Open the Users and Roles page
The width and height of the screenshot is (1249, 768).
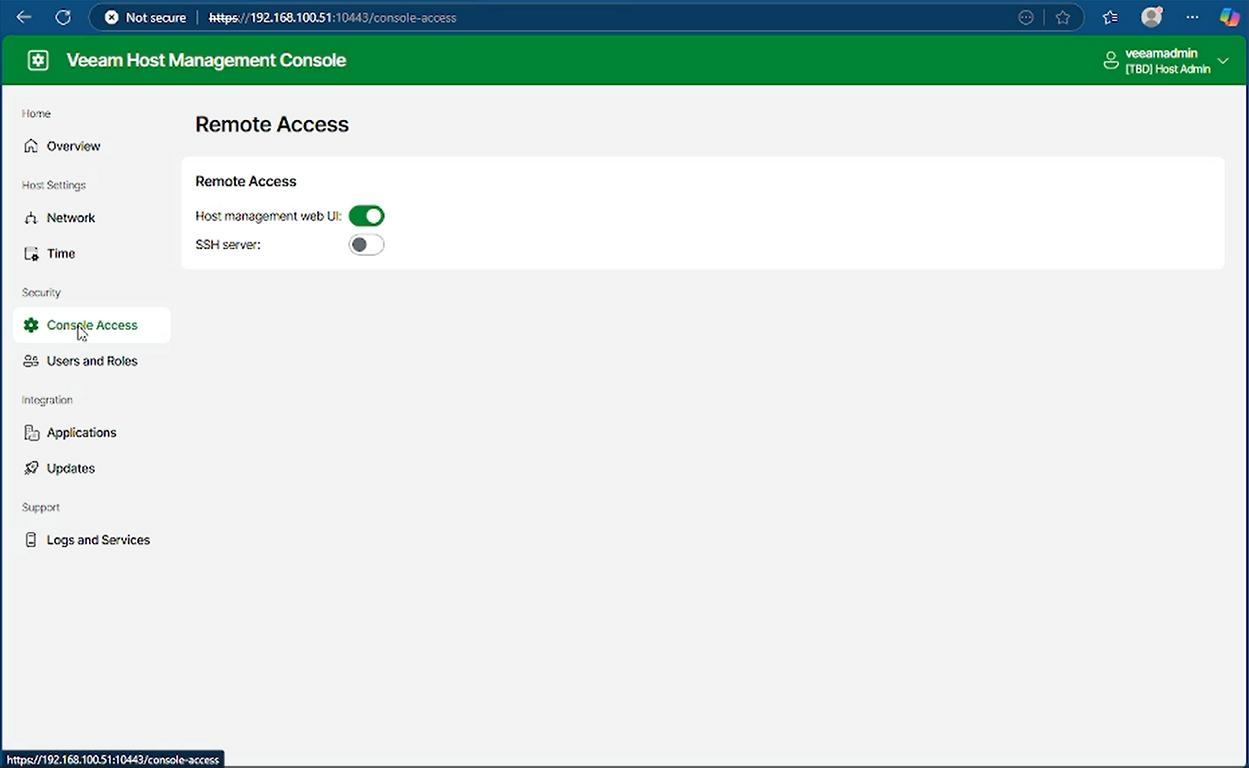click(92, 361)
